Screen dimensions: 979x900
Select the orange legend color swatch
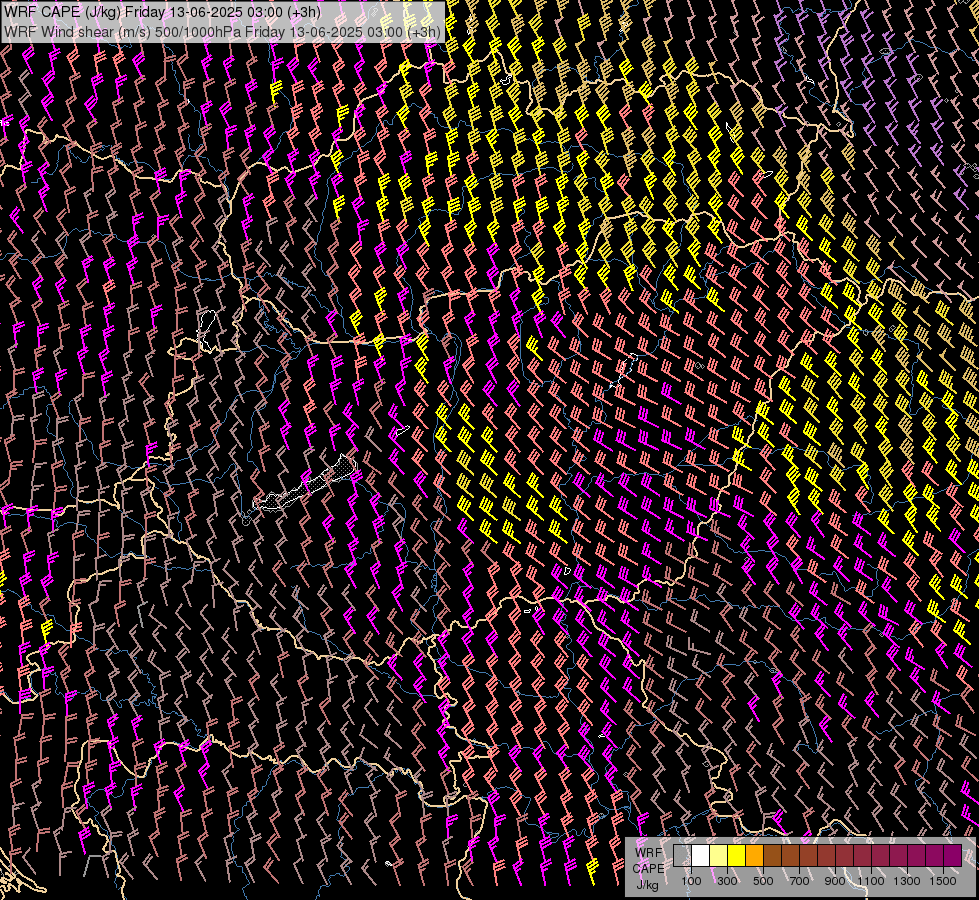754,855
